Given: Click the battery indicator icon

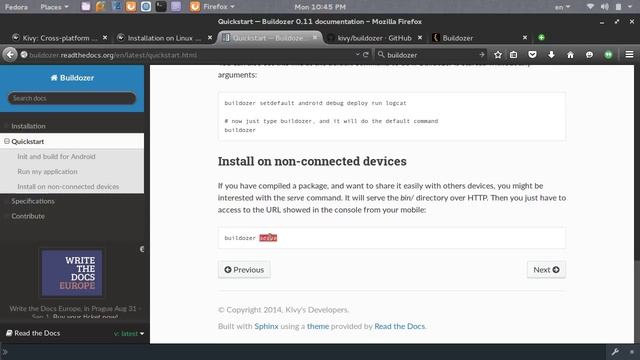Looking at the screenshot, I should click(x=618, y=7).
